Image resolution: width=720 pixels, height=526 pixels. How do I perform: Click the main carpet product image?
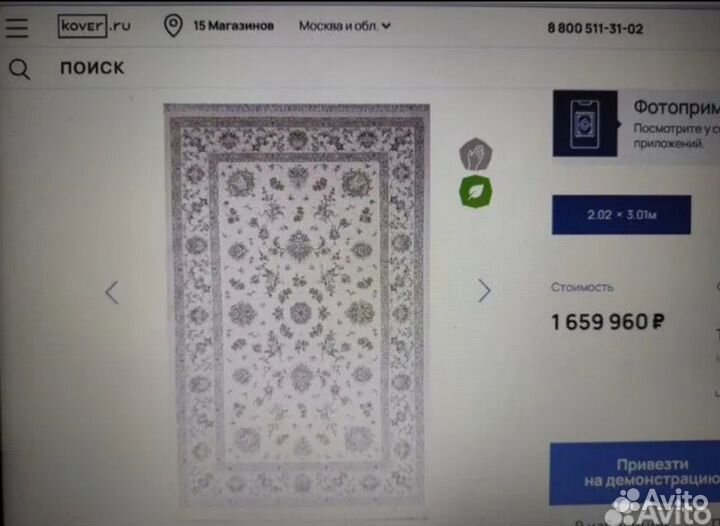(x=297, y=305)
